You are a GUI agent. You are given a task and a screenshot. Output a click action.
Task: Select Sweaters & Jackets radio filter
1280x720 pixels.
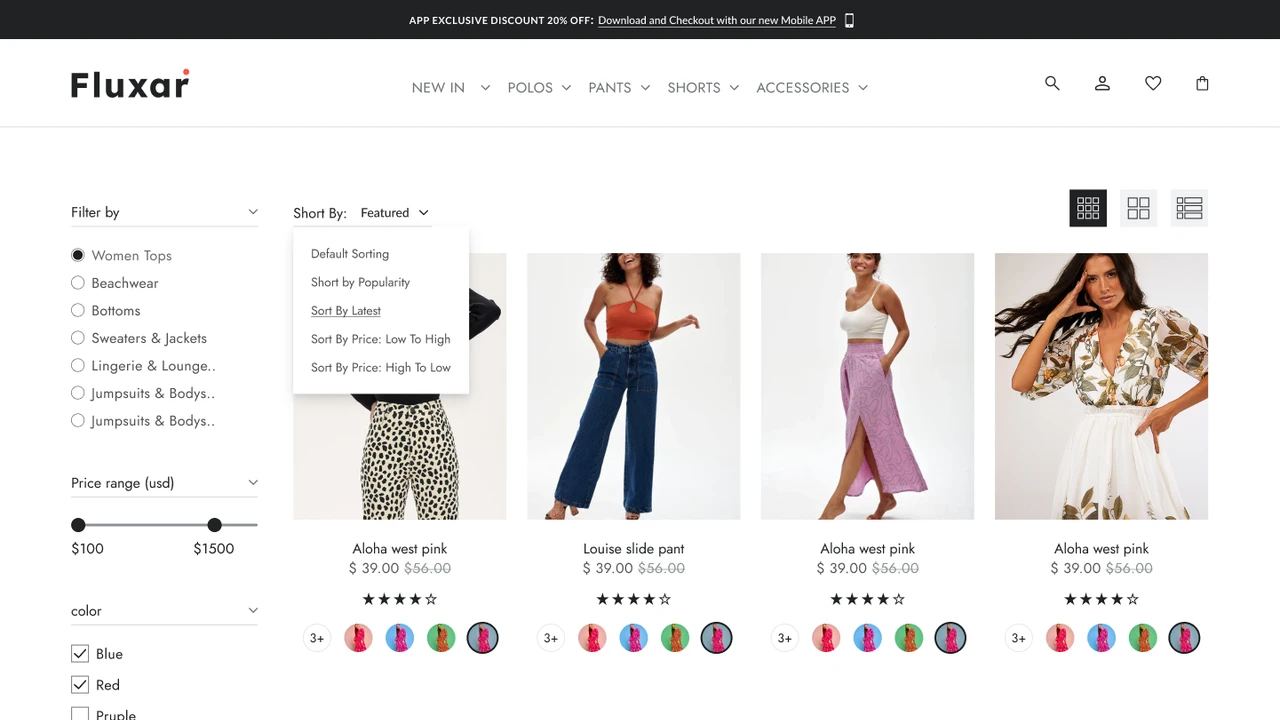(x=78, y=338)
